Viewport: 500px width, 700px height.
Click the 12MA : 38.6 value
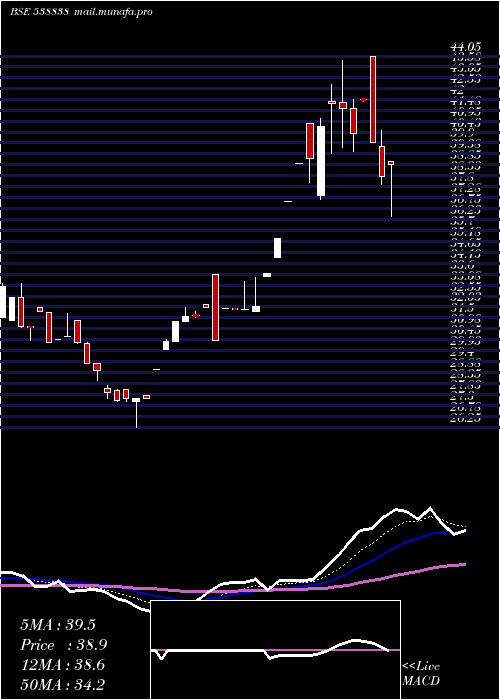point(62,665)
